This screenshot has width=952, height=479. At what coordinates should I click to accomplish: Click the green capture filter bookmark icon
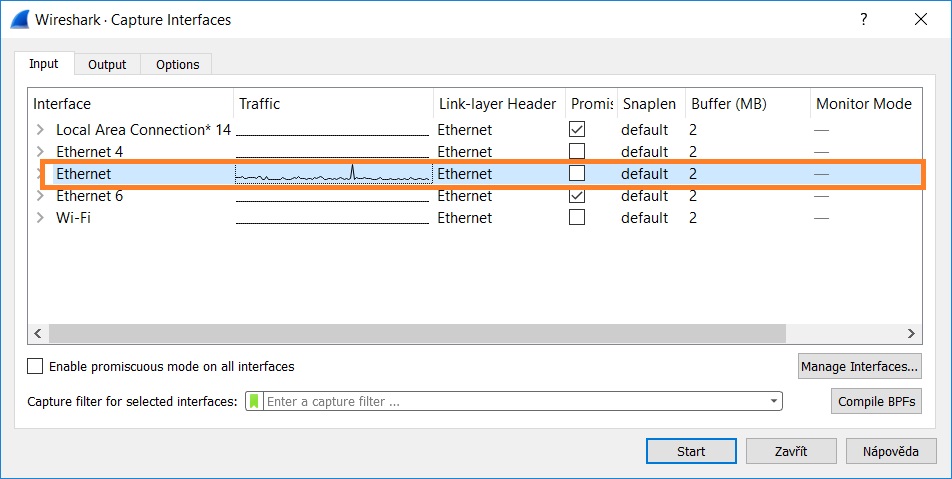(x=254, y=401)
